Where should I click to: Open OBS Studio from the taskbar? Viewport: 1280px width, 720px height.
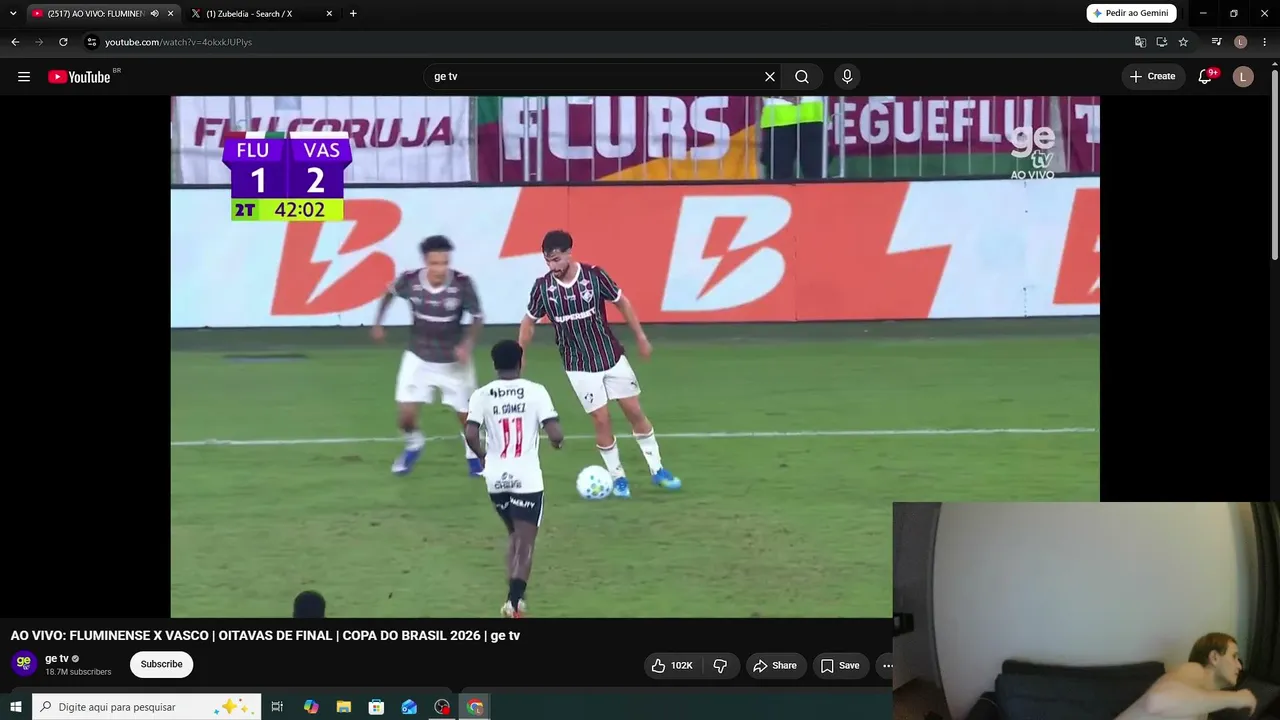[x=442, y=707]
